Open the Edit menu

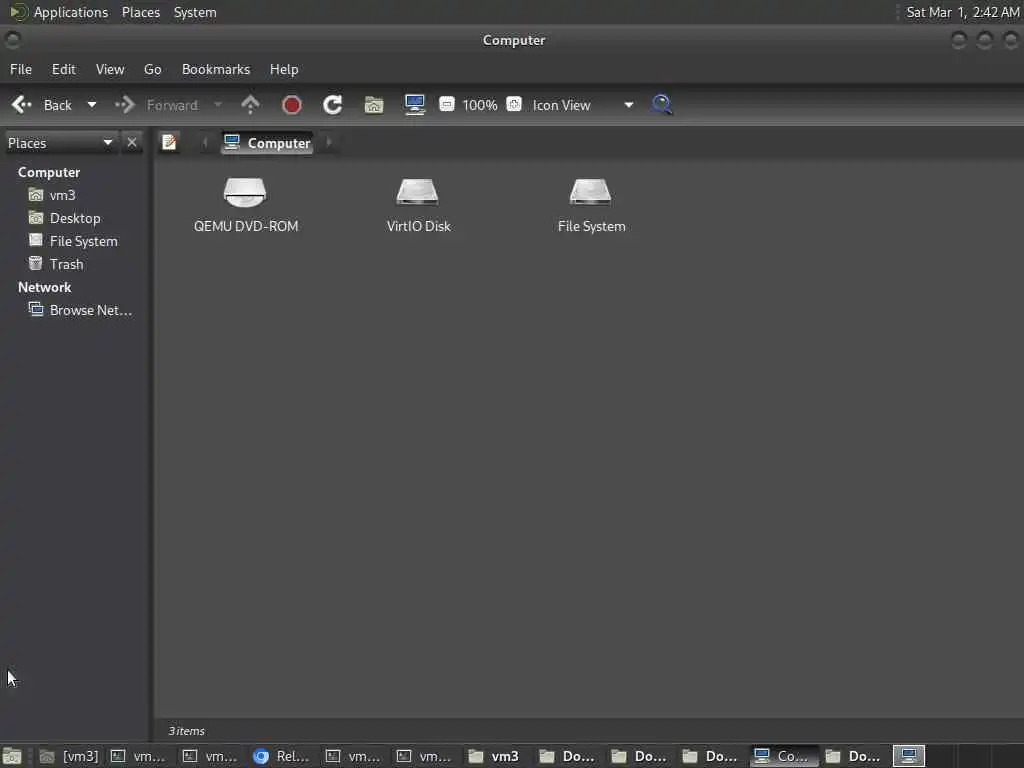[63, 69]
